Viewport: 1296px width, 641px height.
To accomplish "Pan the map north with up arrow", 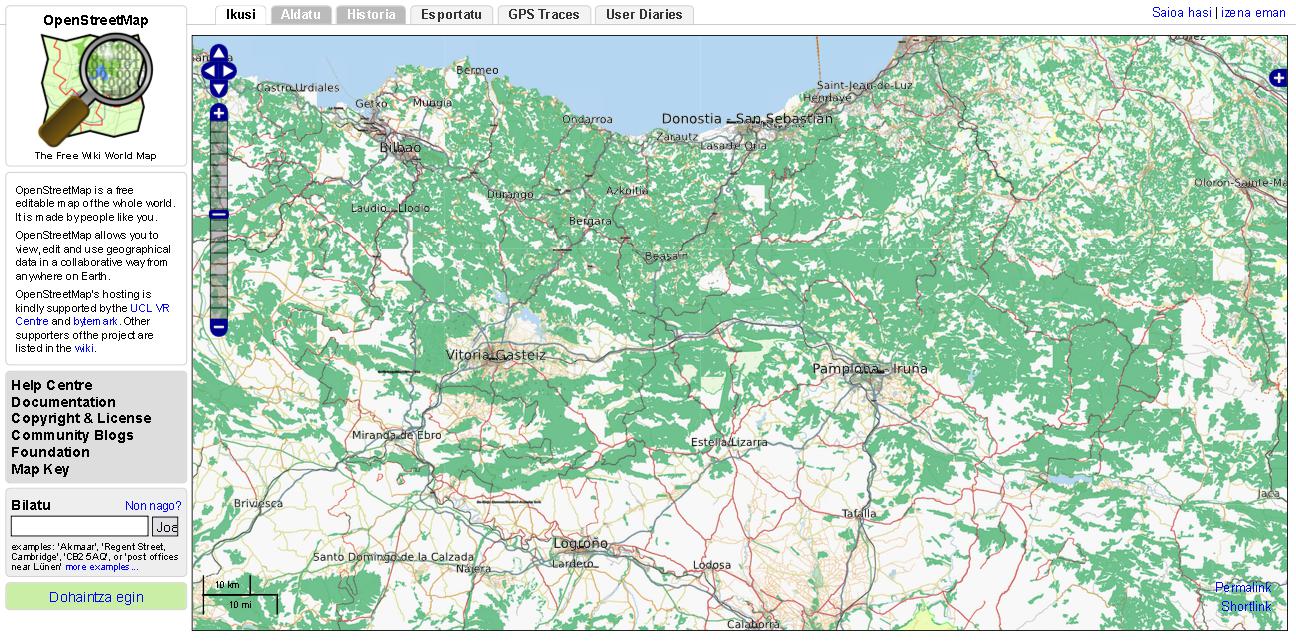I will click(219, 52).
